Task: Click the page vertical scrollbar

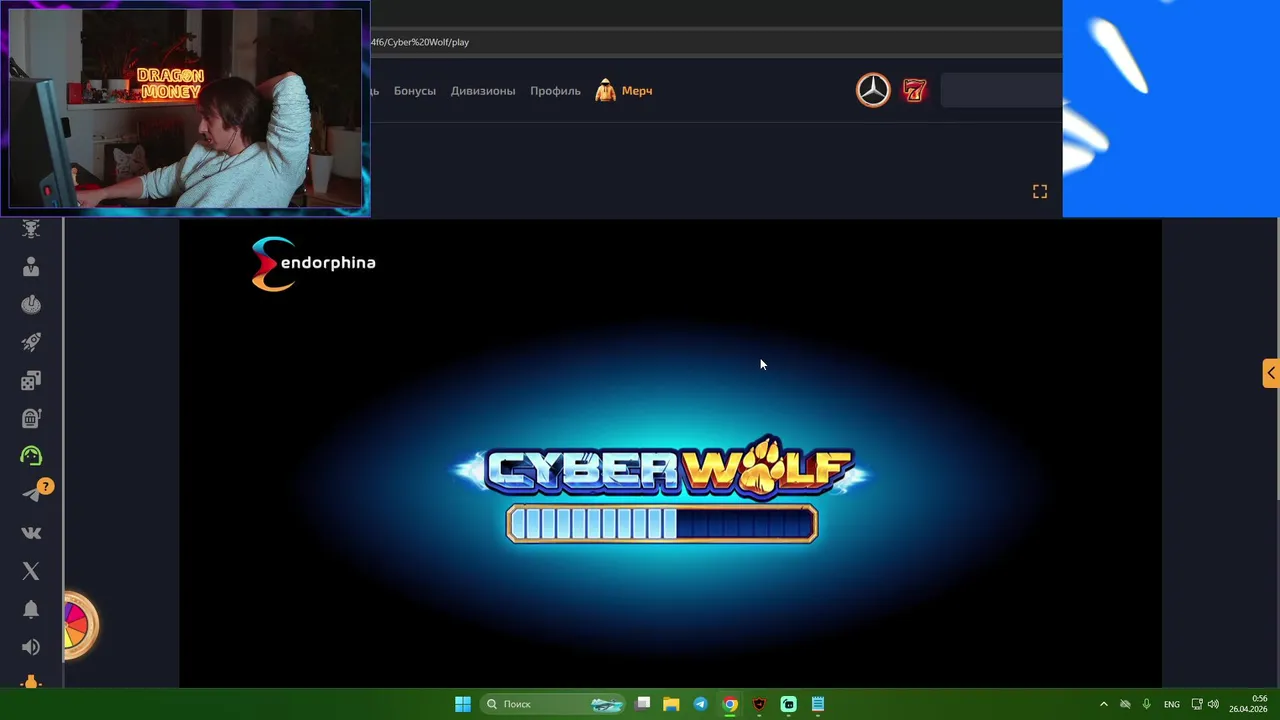Action: click(x=1276, y=360)
